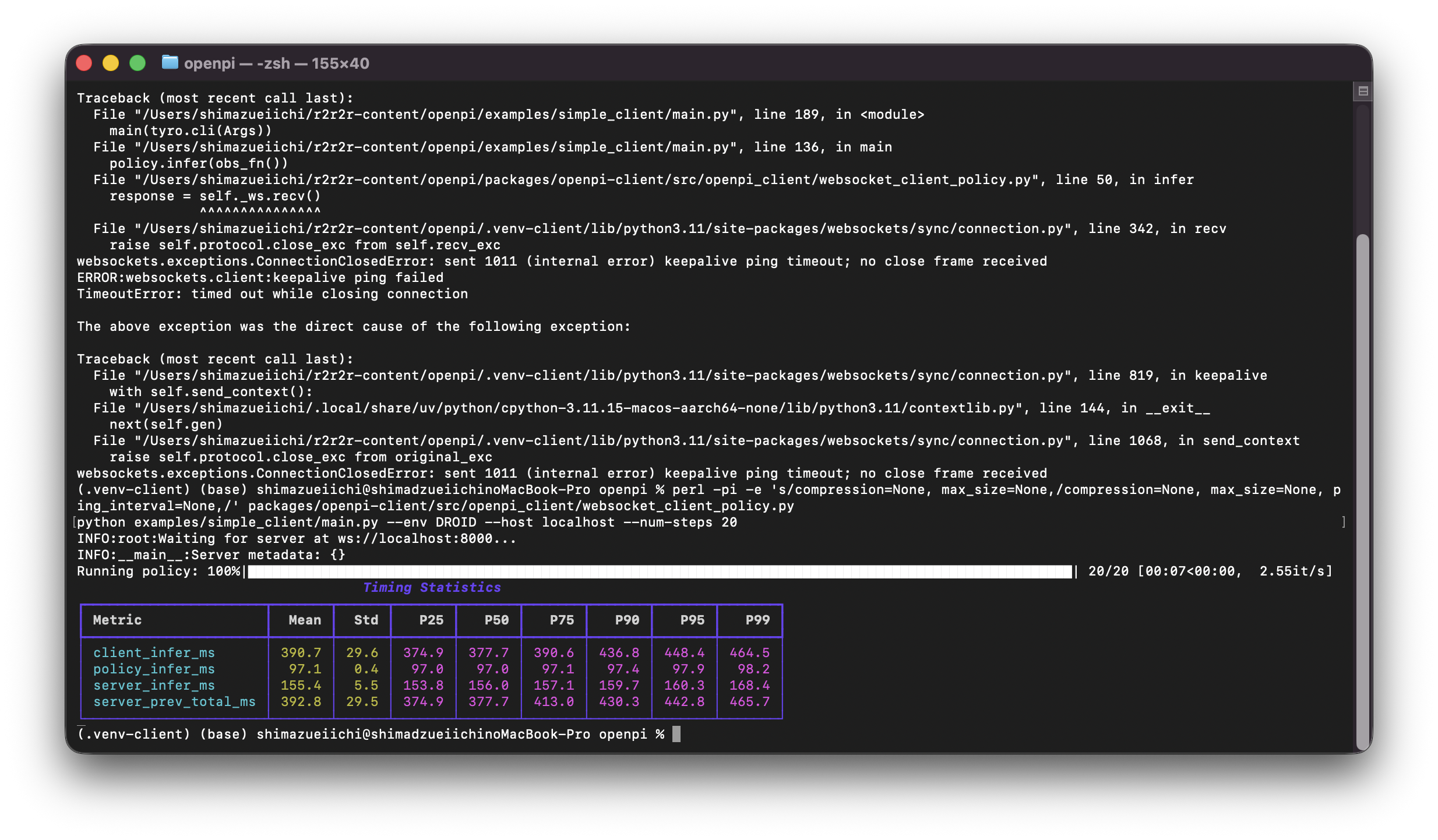Viewport: 1438px width, 840px height.
Task: Click the 'P99' column header
Action: [x=757, y=620]
